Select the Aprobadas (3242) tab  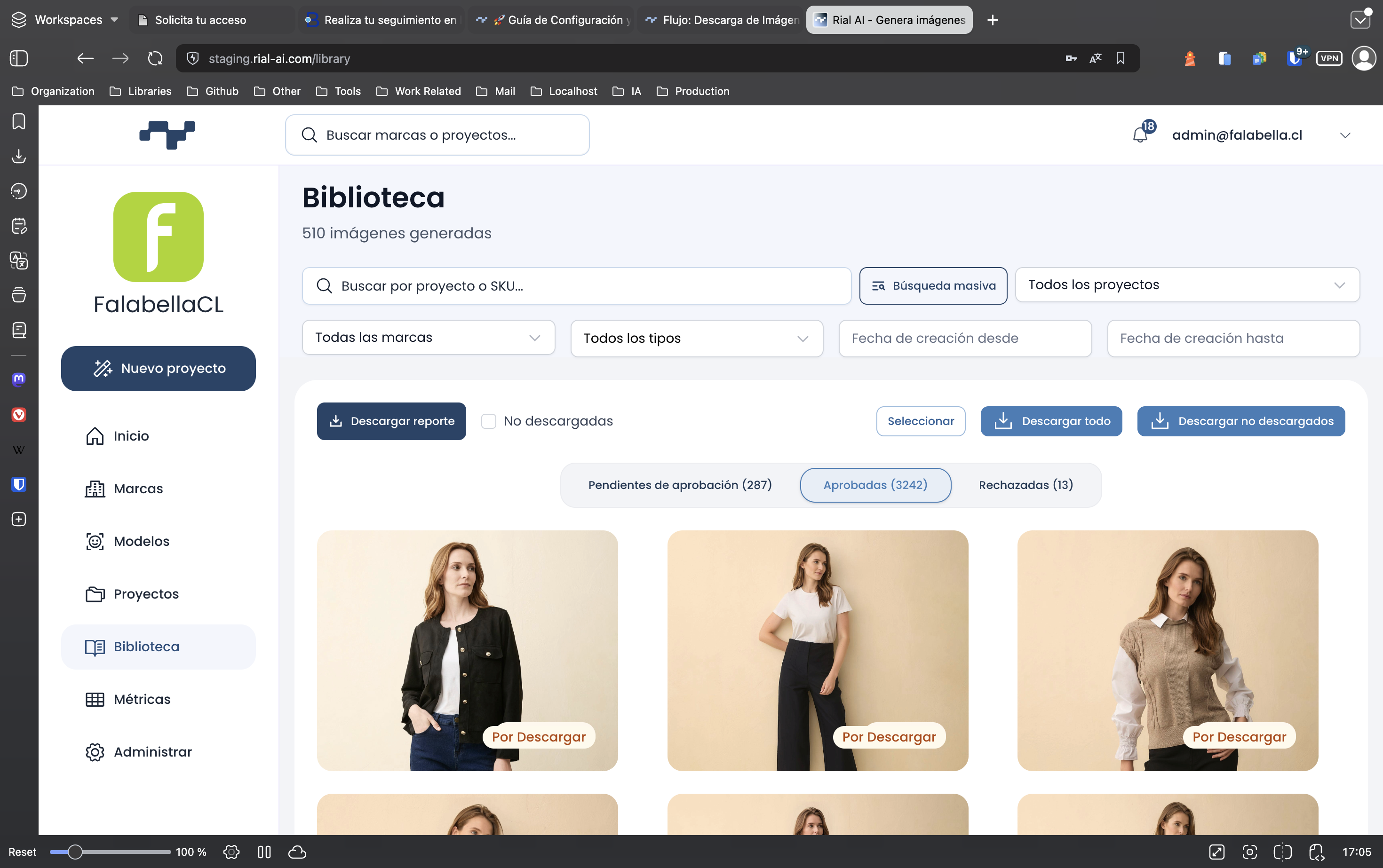875,485
